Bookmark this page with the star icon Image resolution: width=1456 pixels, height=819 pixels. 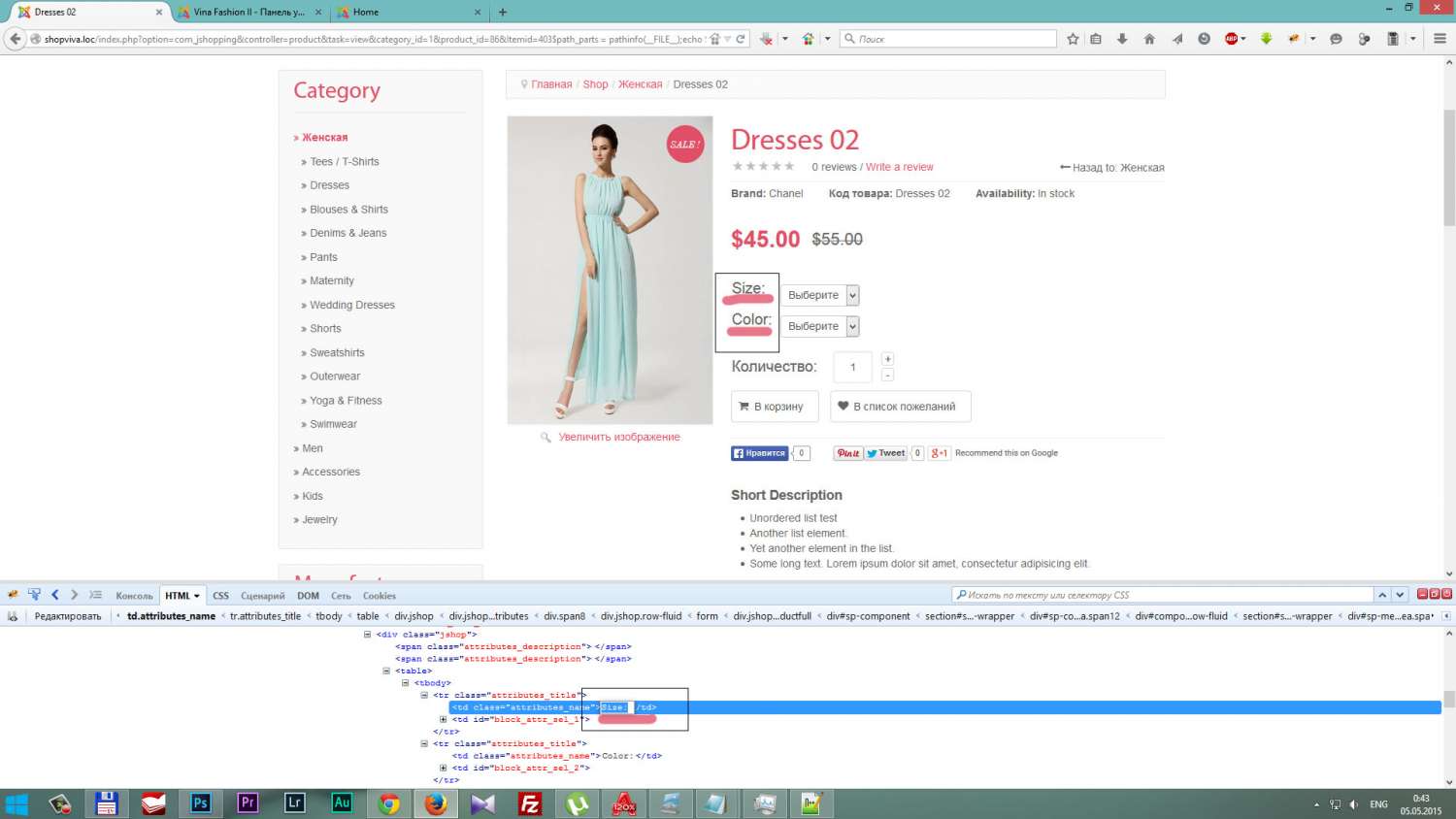point(1073,39)
